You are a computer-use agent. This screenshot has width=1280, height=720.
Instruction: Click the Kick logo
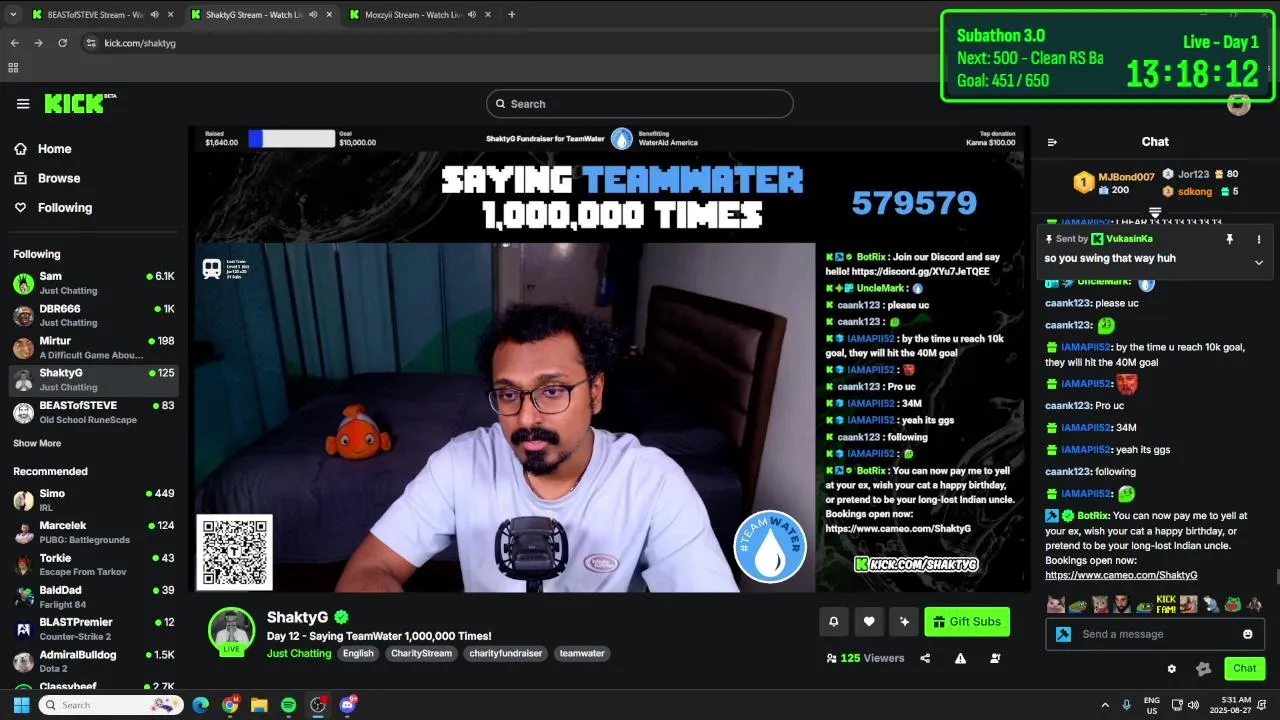[80, 104]
